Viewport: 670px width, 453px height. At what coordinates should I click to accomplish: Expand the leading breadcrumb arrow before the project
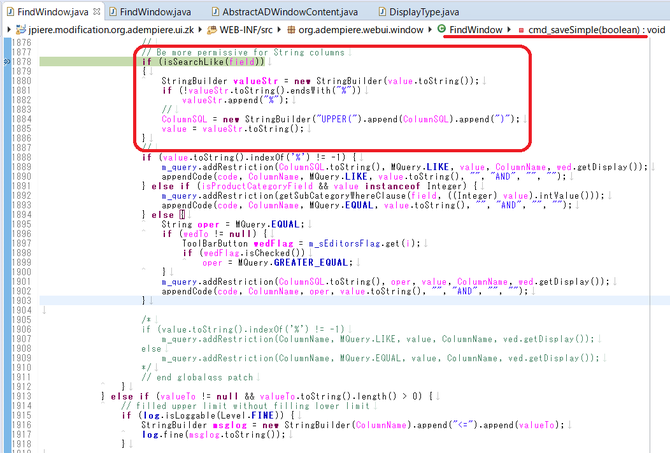coord(9,29)
